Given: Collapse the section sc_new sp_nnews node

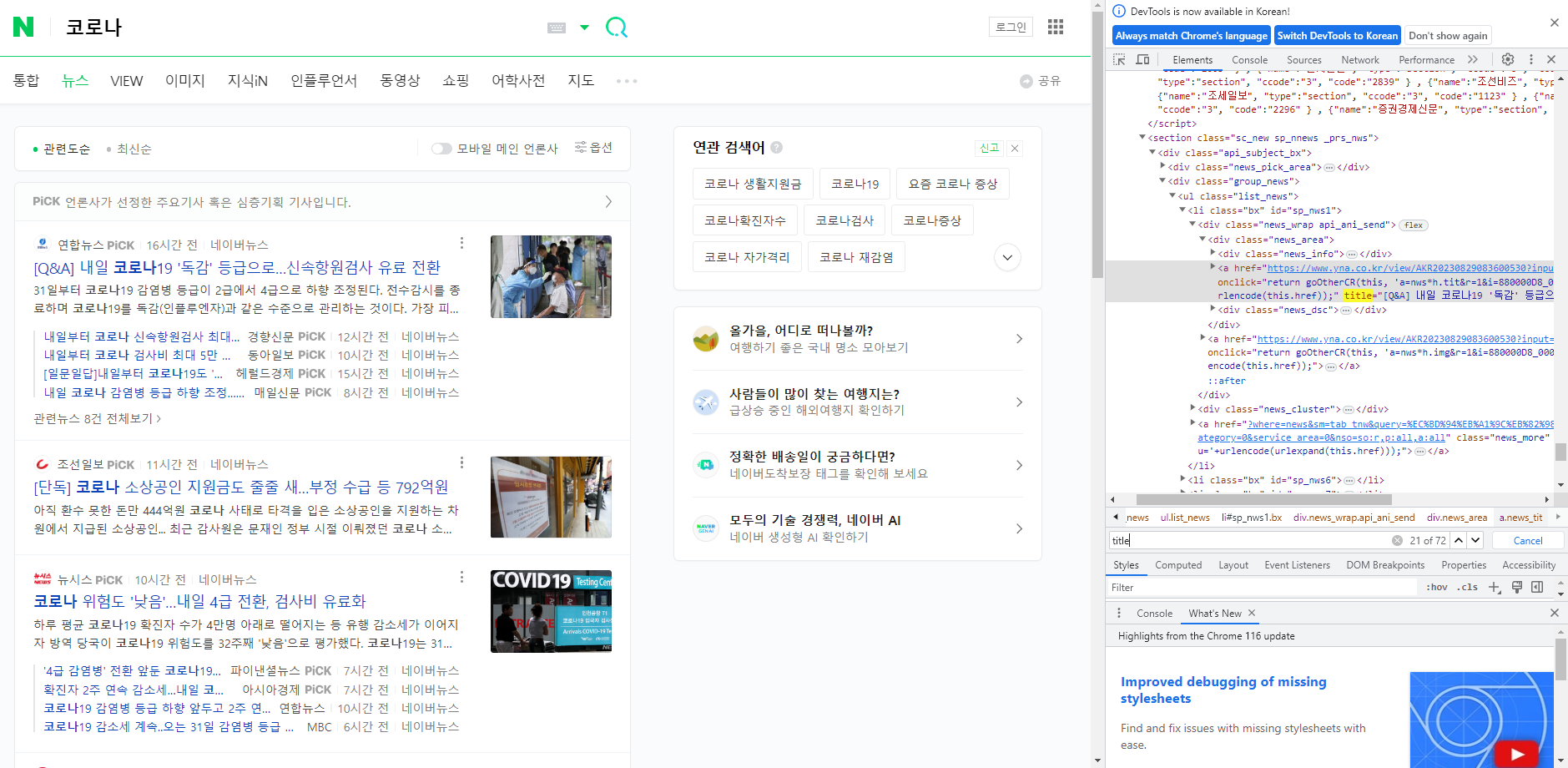Looking at the screenshot, I should [x=1142, y=138].
